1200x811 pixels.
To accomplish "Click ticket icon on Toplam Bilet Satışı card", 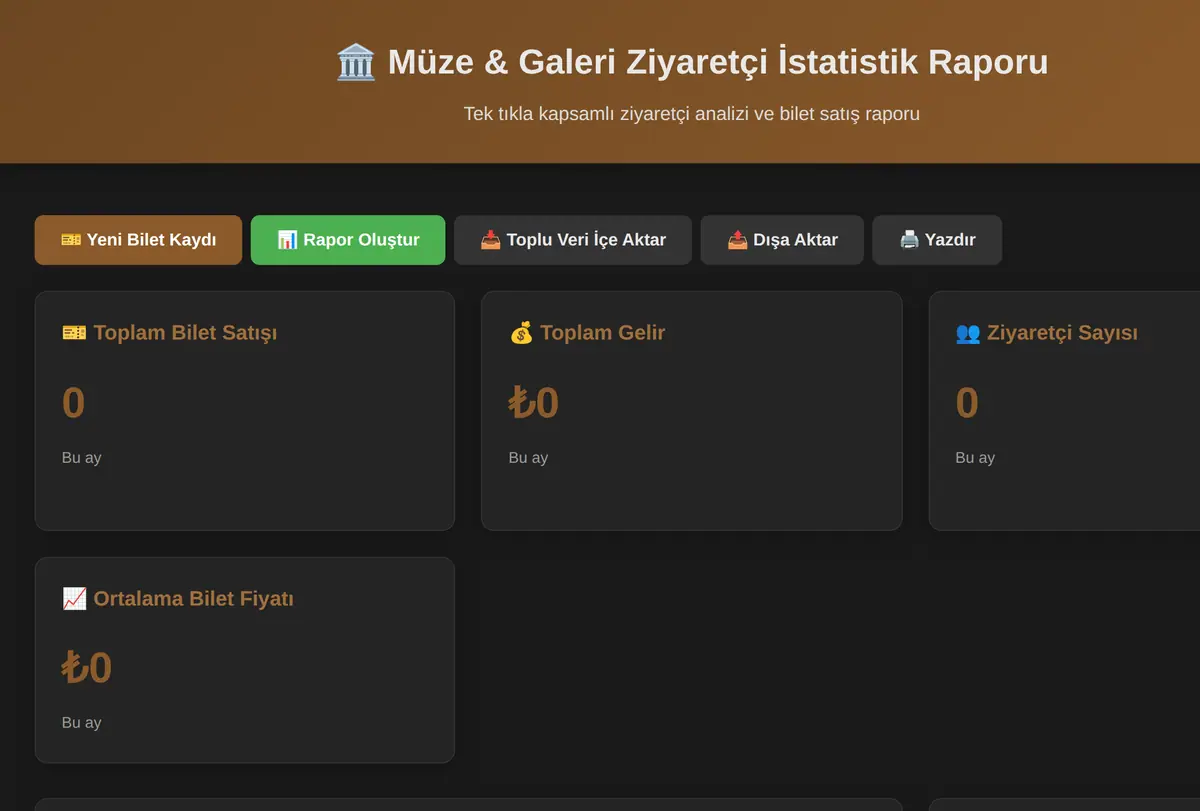I will (x=74, y=333).
